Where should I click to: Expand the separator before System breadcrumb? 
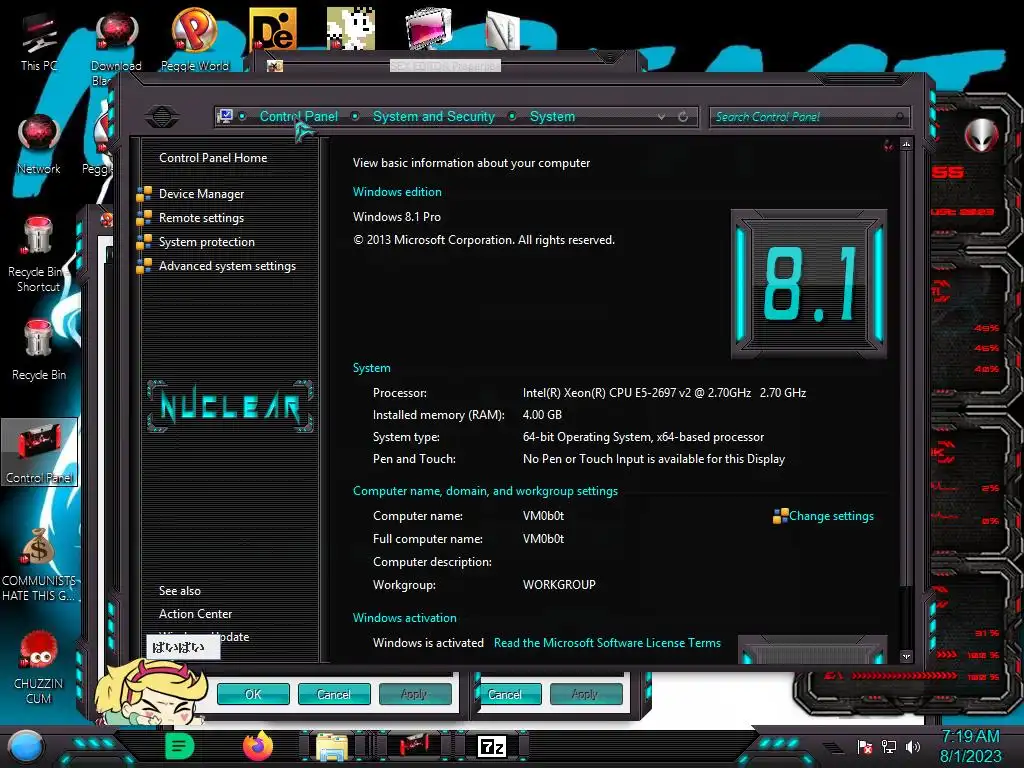click(x=513, y=116)
